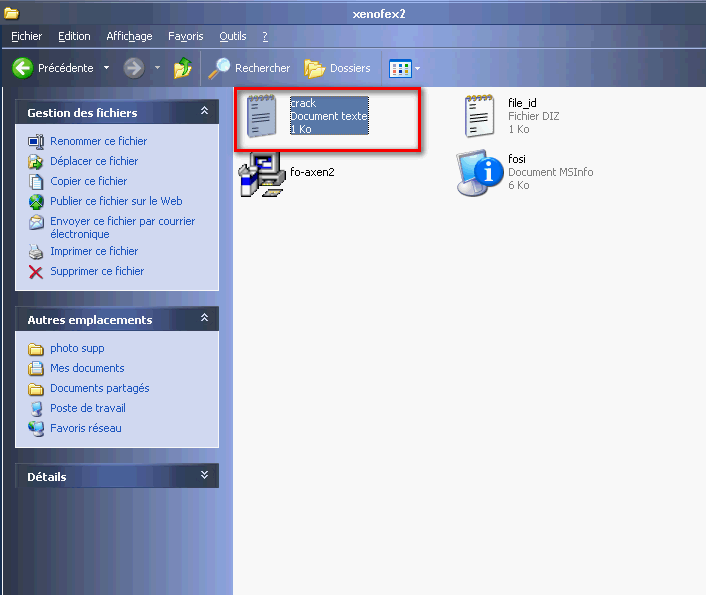
Task: Click the Rechercher label in toolbar
Action: point(262,68)
